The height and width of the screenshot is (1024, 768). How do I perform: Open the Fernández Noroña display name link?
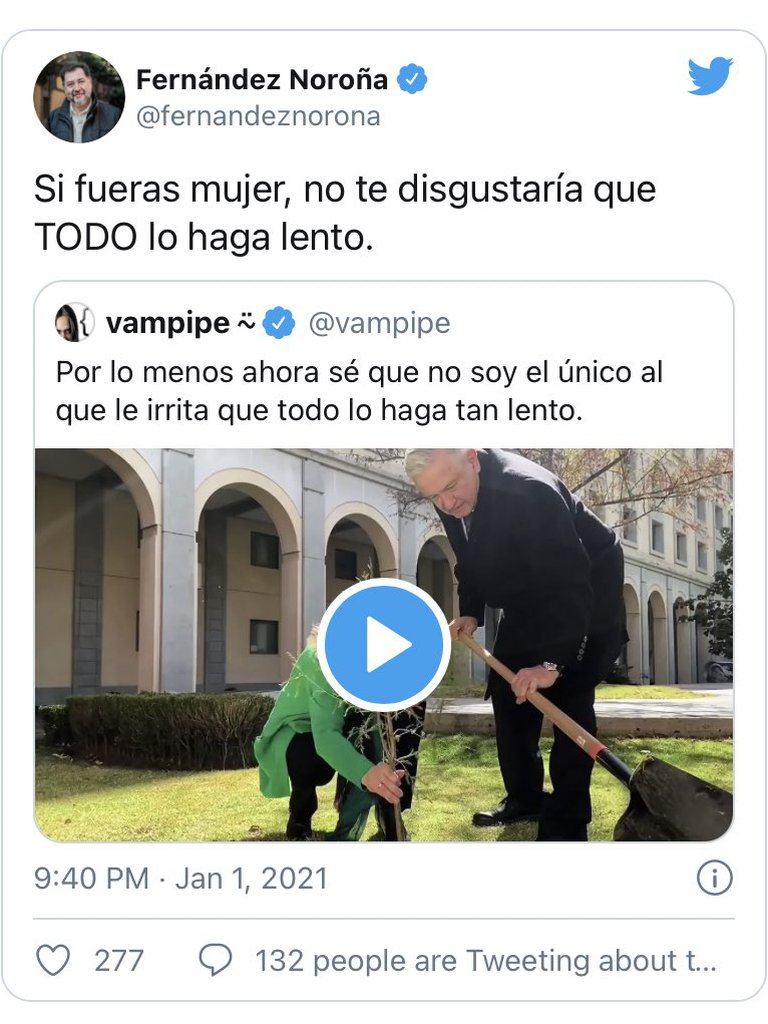click(262, 80)
